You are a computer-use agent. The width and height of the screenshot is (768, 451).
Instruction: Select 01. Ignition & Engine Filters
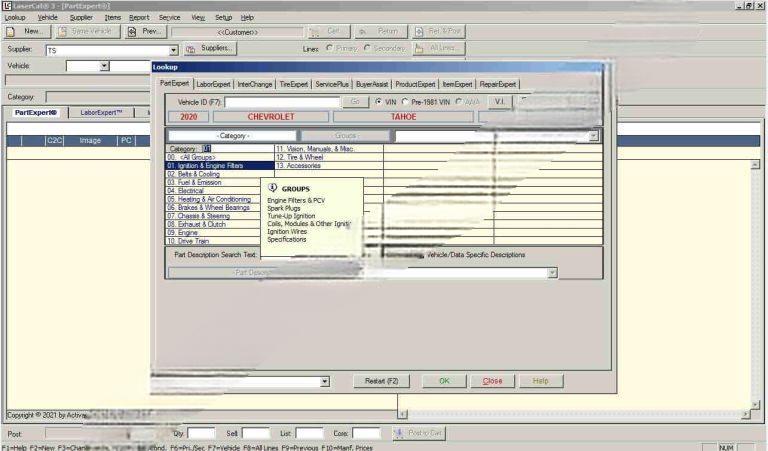tap(220, 166)
